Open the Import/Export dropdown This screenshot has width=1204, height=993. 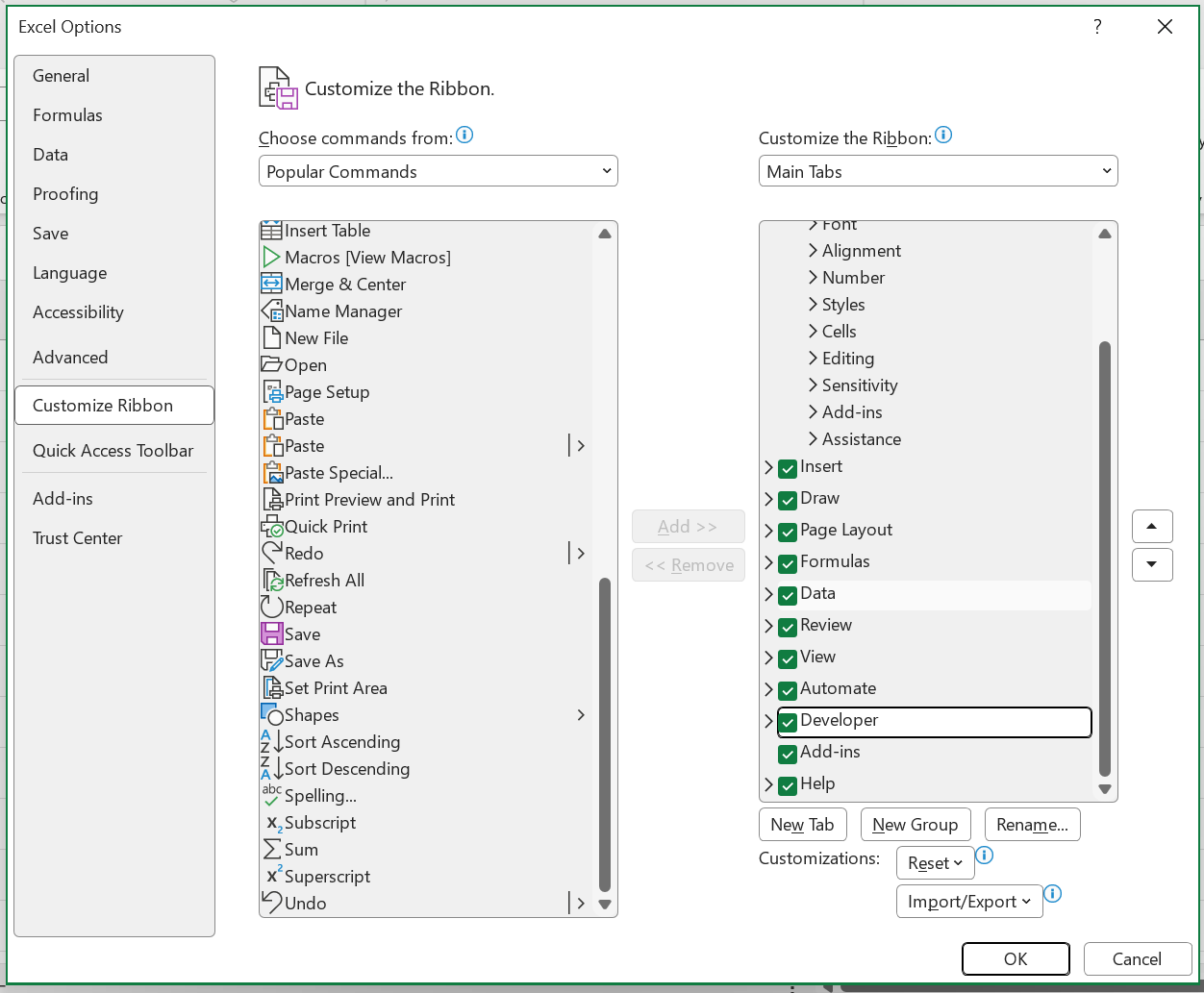[969, 902]
